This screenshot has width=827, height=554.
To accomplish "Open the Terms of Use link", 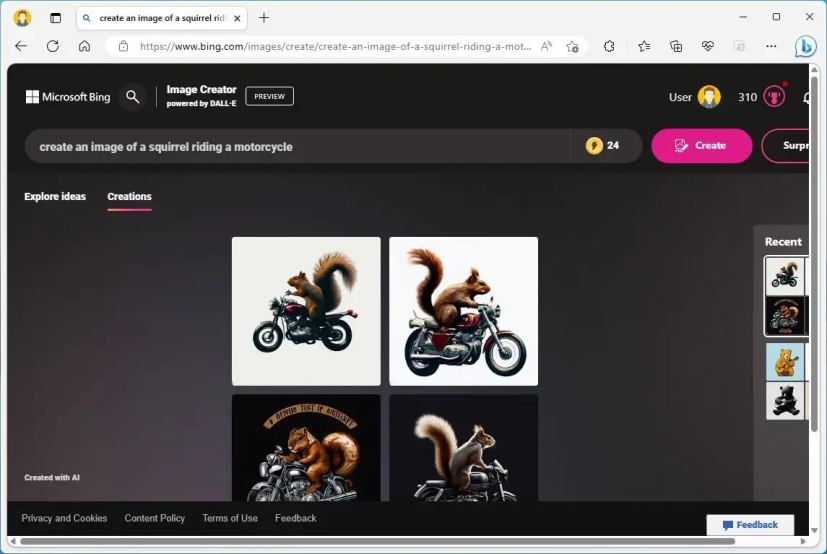I will (230, 518).
